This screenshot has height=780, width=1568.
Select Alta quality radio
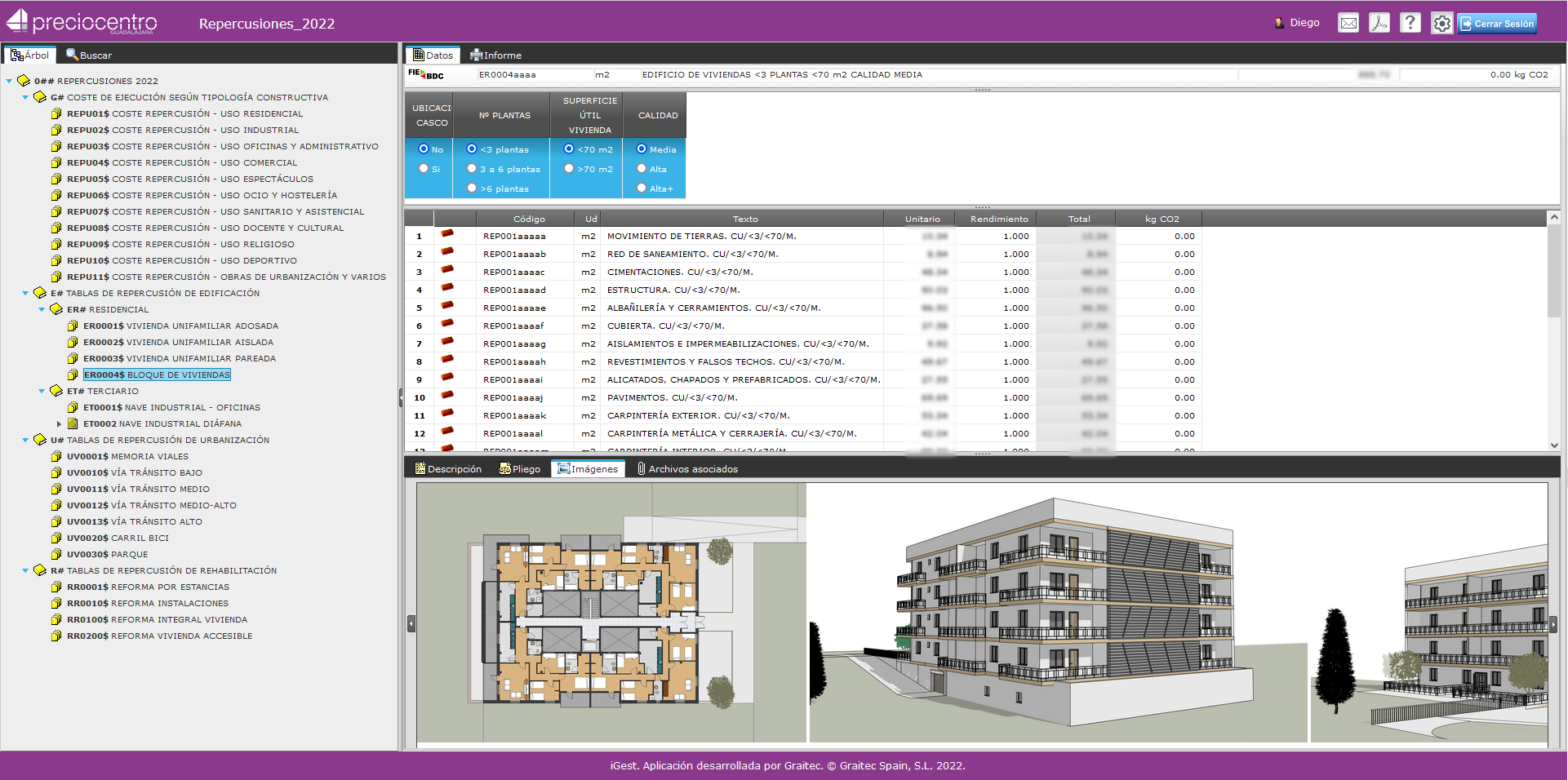pos(642,169)
